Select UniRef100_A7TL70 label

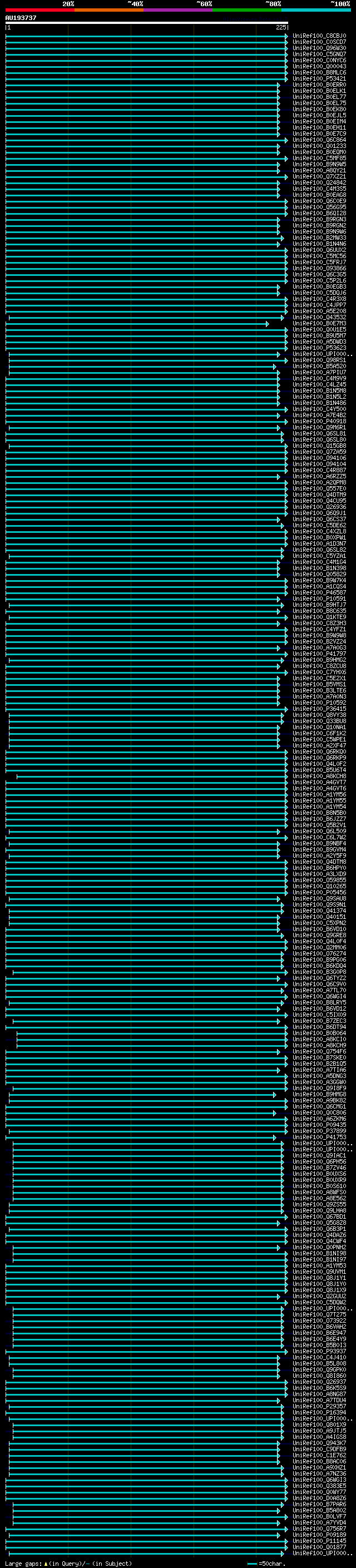(x=319, y=990)
